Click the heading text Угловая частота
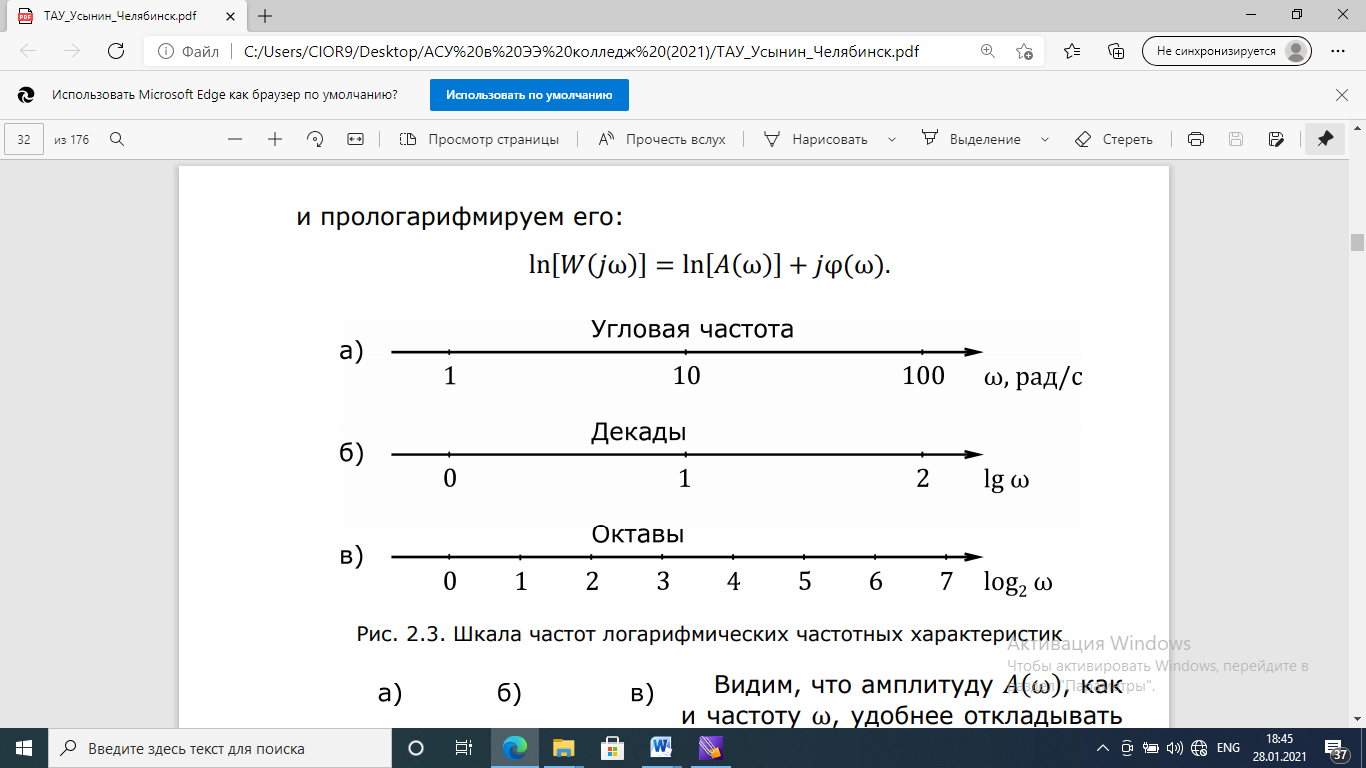The height and width of the screenshot is (768, 1366). [692, 329]
